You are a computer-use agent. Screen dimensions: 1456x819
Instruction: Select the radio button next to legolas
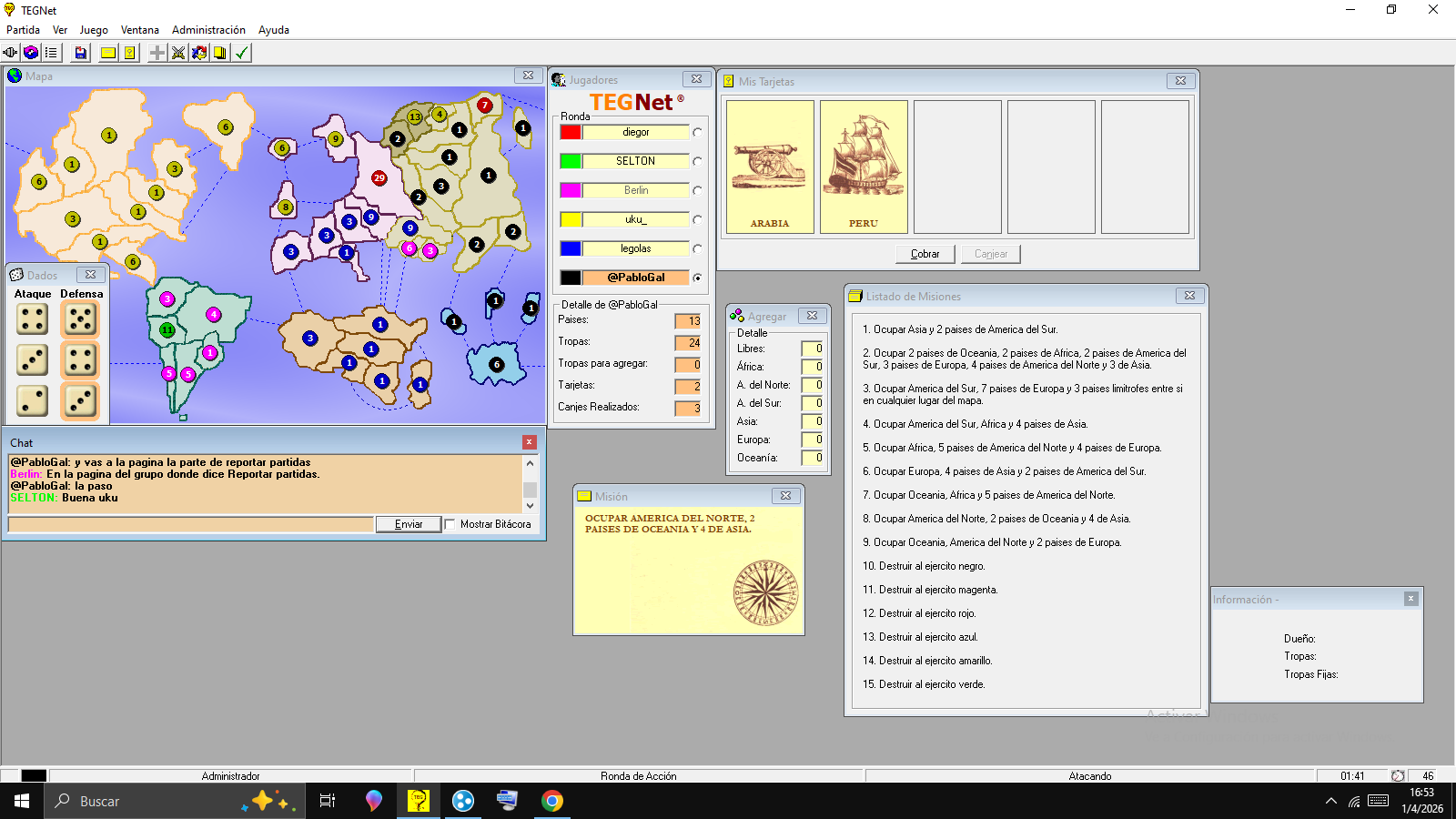(697, 249)
